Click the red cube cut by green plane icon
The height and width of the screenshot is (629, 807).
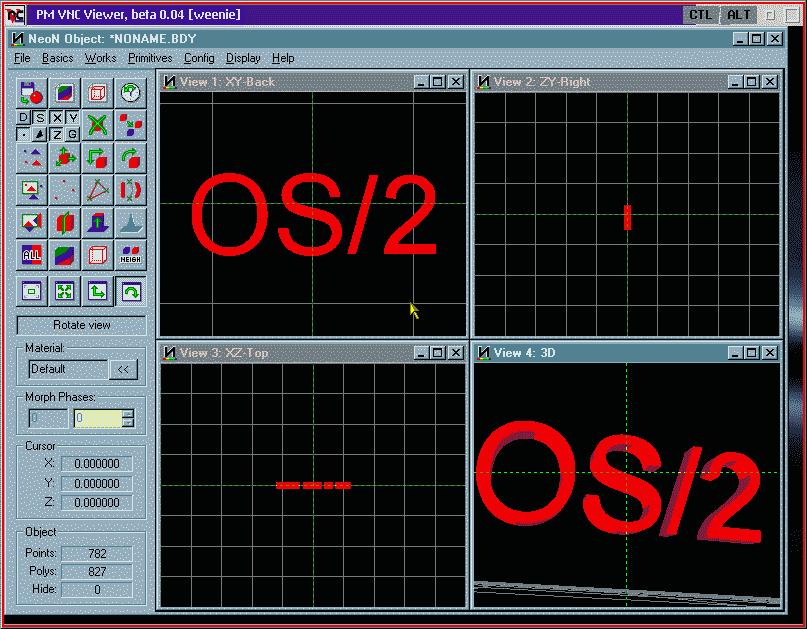(64, 223)
